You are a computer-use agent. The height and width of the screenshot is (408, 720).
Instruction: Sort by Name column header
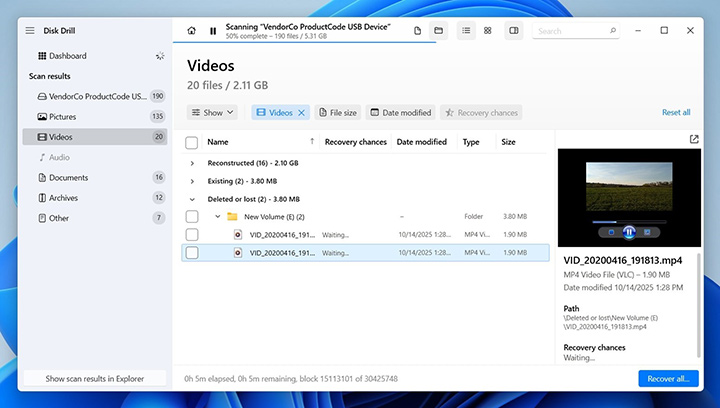click(218, 142)
